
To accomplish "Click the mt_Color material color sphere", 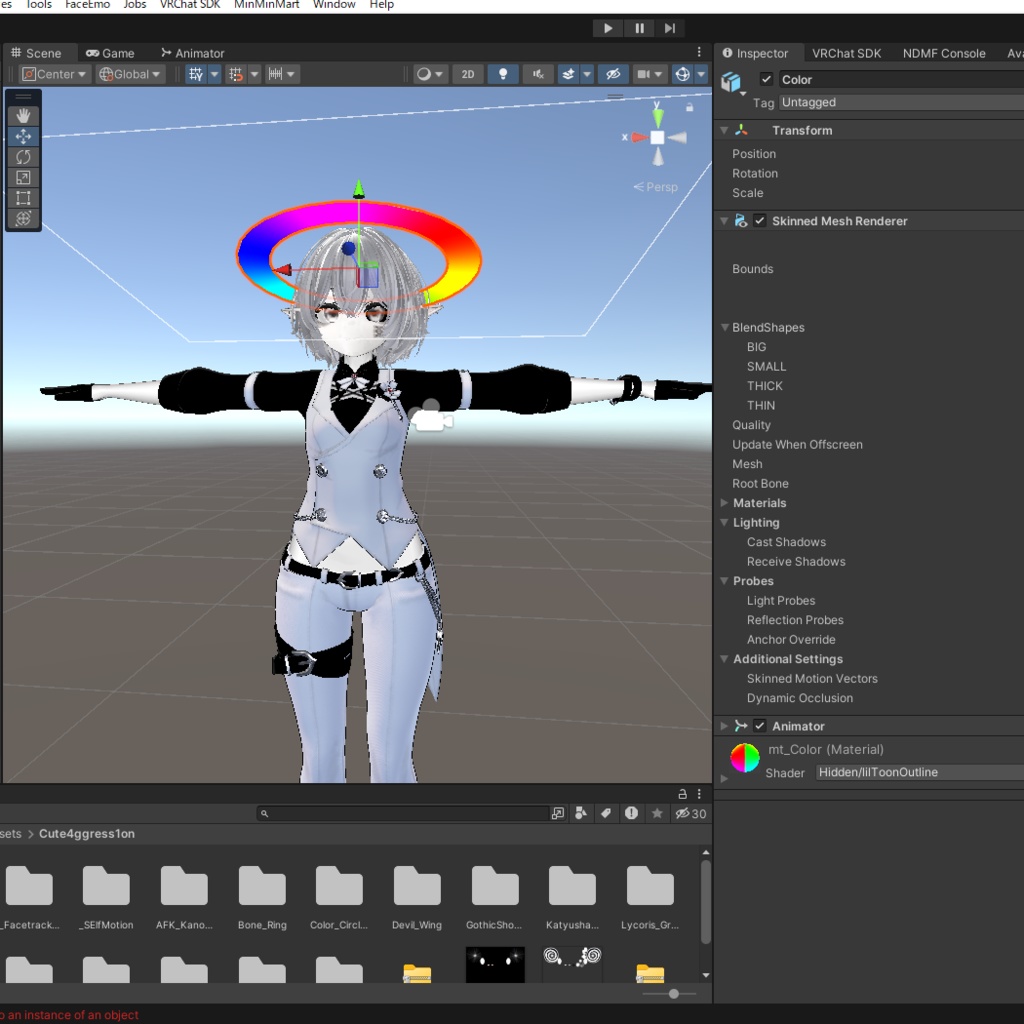I will (744, 760).
